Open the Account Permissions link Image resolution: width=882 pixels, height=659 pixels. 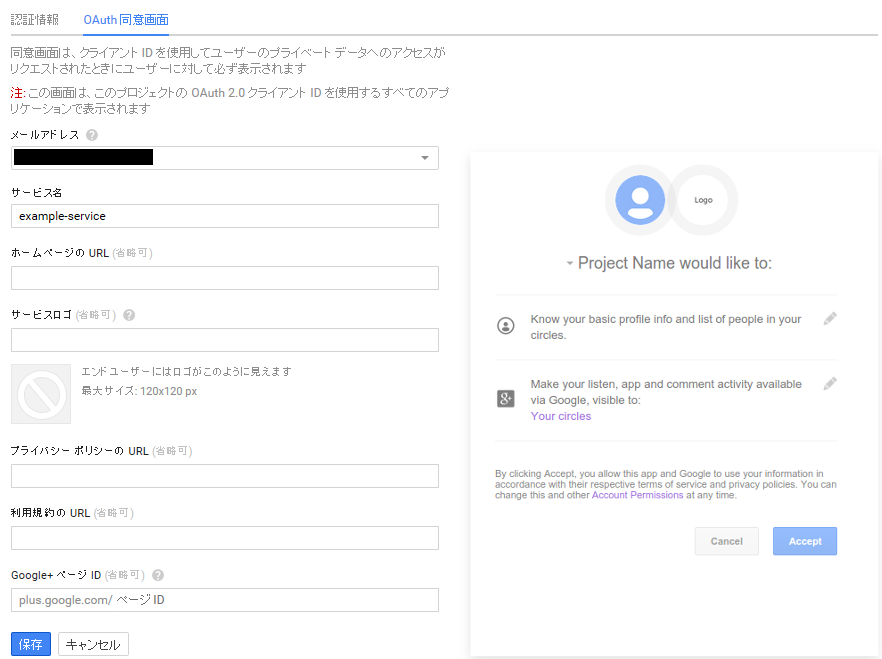(x=637, y=495)
